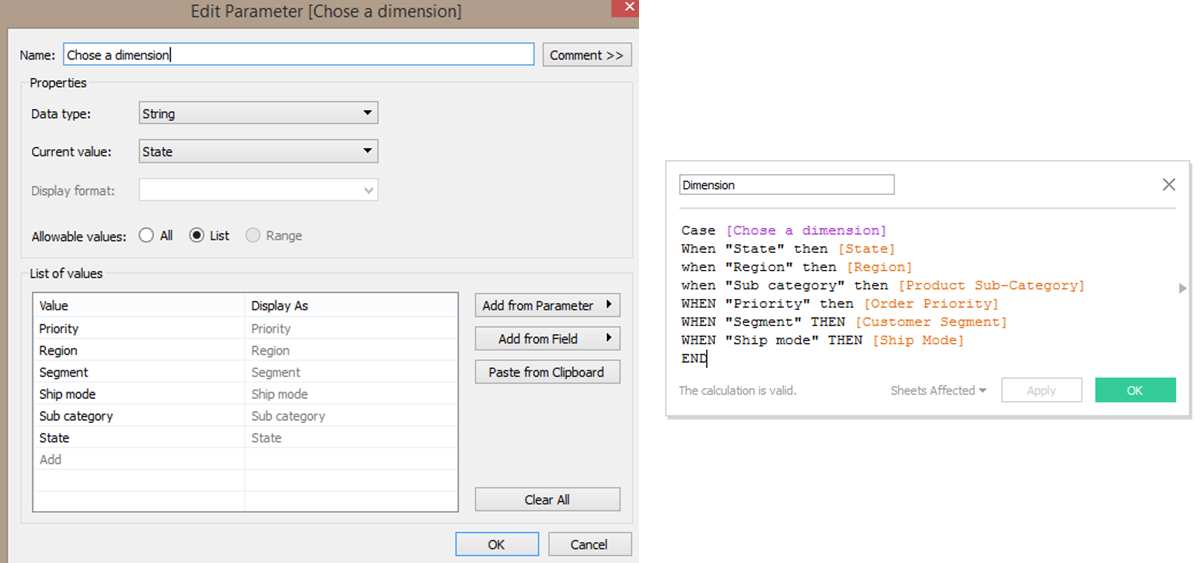Screen dimensions: 1202x563
Task: Open the Add from Parameter menu
Action: (x=547, y=306)
